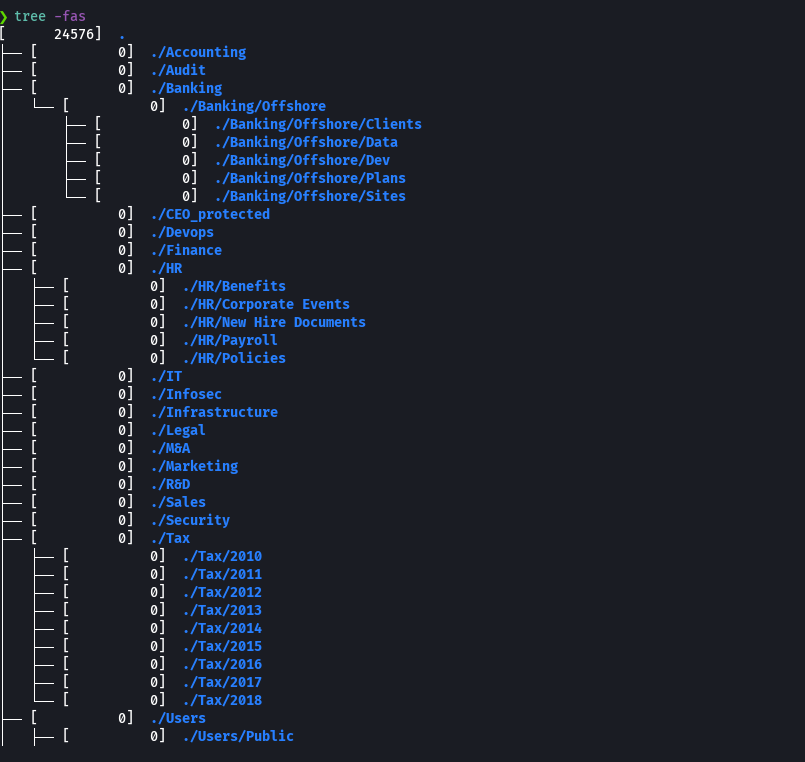Click the ./Banking directory path

(186, 88)
